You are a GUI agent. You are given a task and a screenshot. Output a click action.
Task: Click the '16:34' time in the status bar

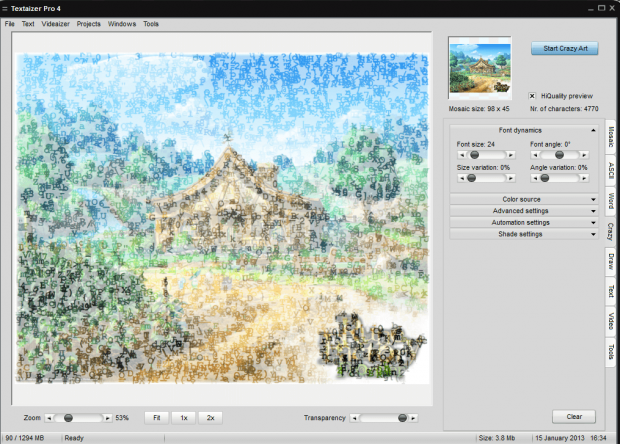598,438
